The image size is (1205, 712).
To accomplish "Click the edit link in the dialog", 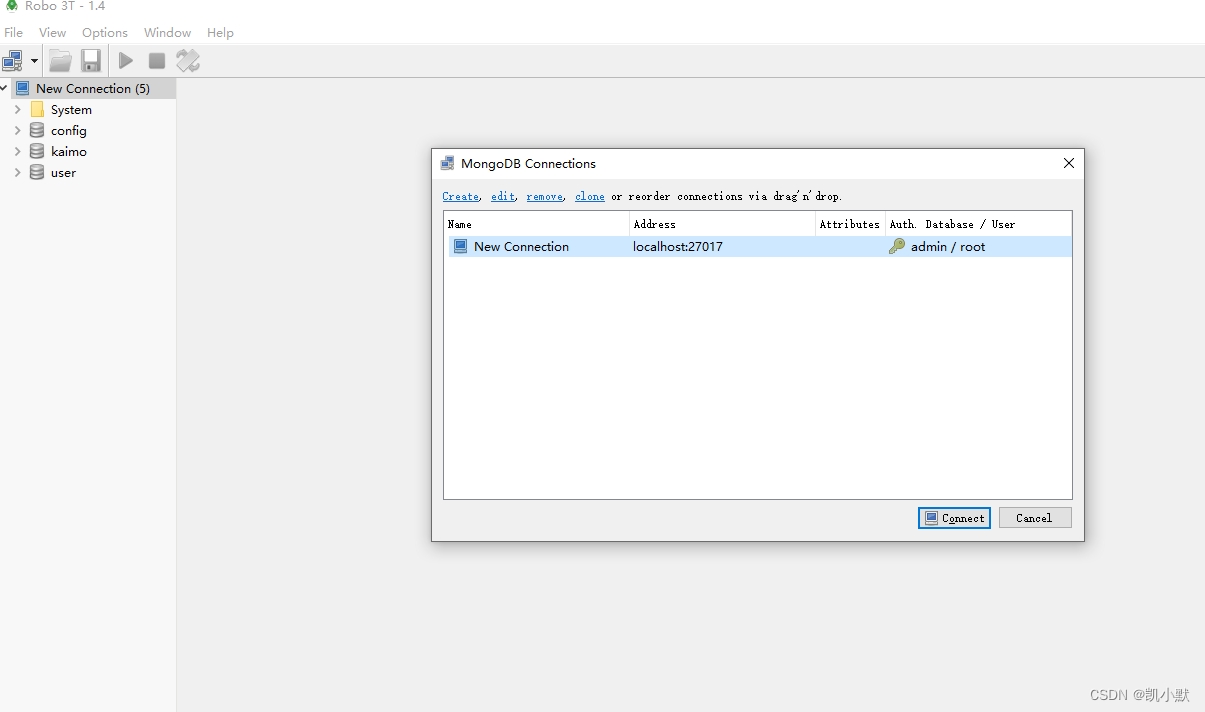I will coord(503,196).
